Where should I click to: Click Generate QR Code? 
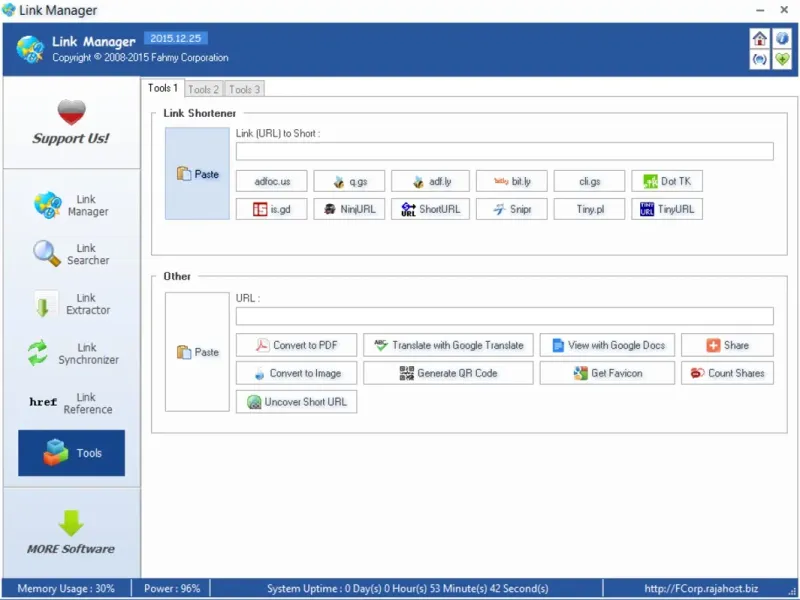point(448,373)
